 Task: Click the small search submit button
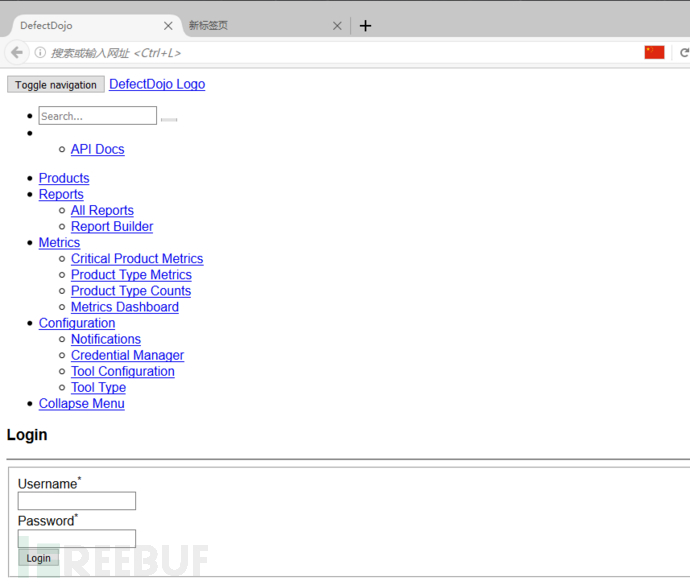pyautogui.click(x=169, y=119)
